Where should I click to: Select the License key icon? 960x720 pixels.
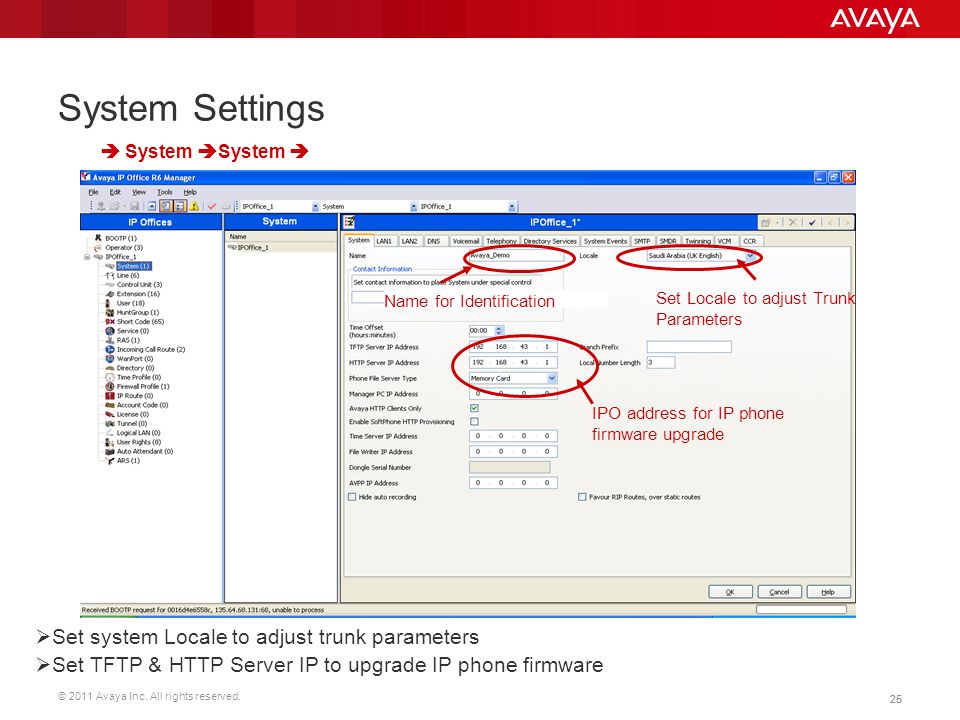tap(110, 414)
